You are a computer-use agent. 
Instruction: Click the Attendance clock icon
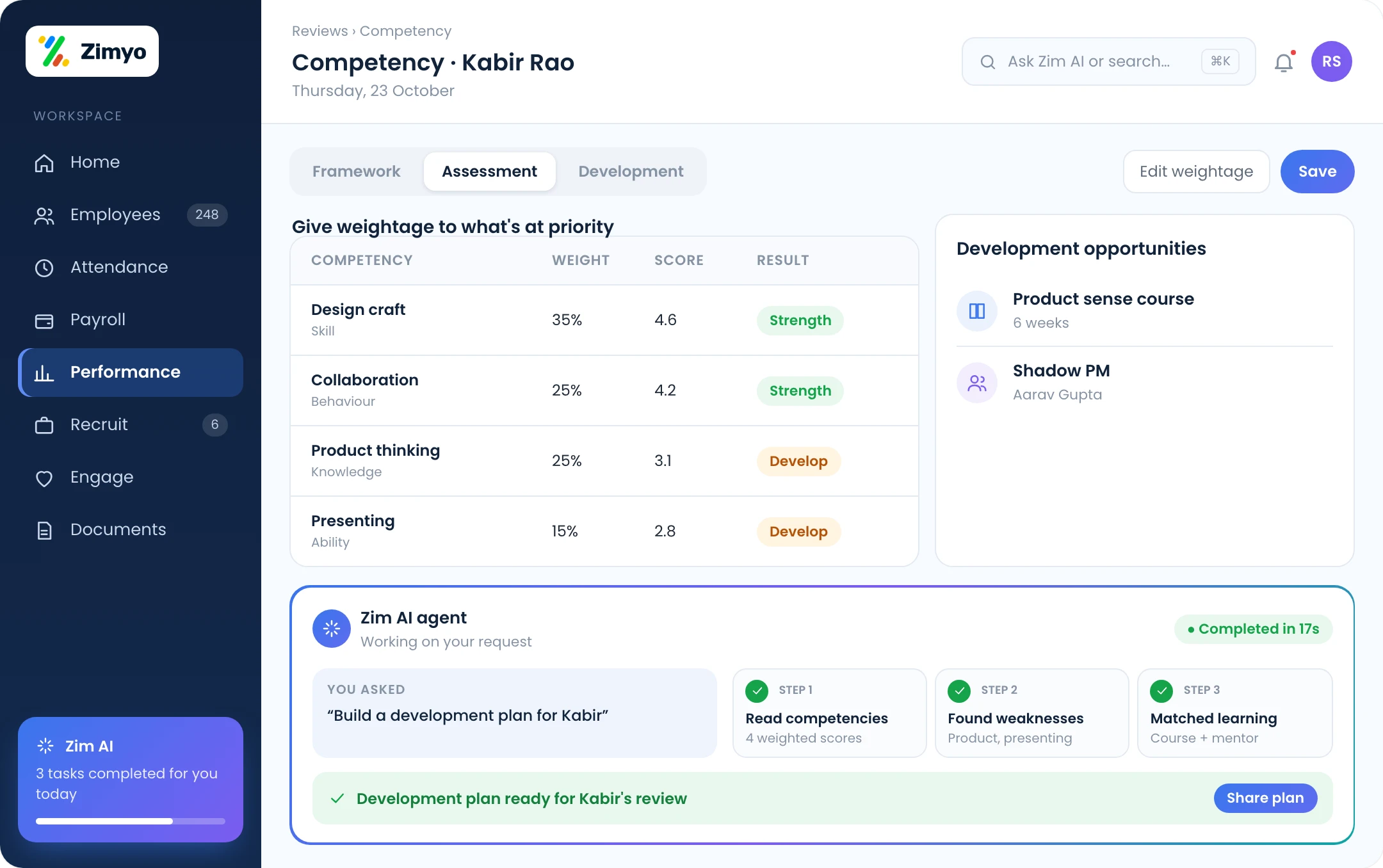(44, 268)
